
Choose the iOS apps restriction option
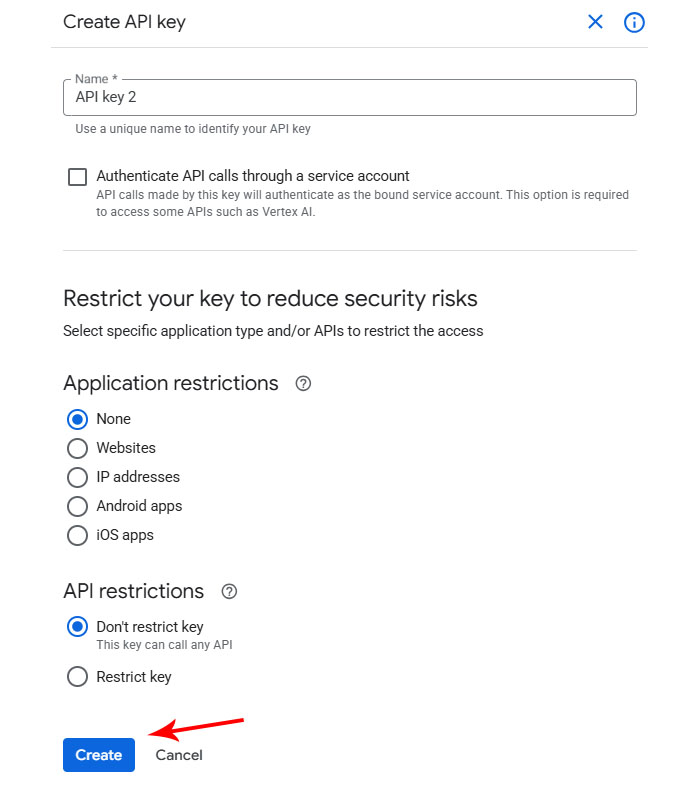(x=77, y=535)
